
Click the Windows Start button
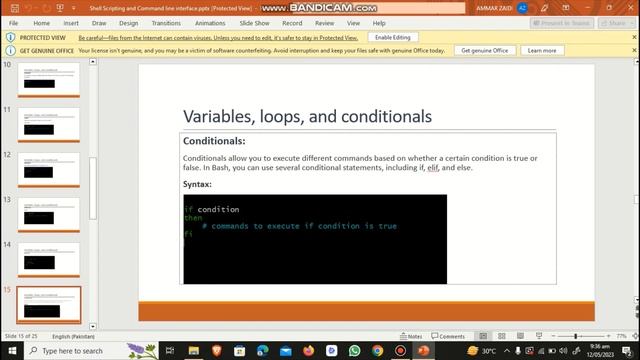12,351
